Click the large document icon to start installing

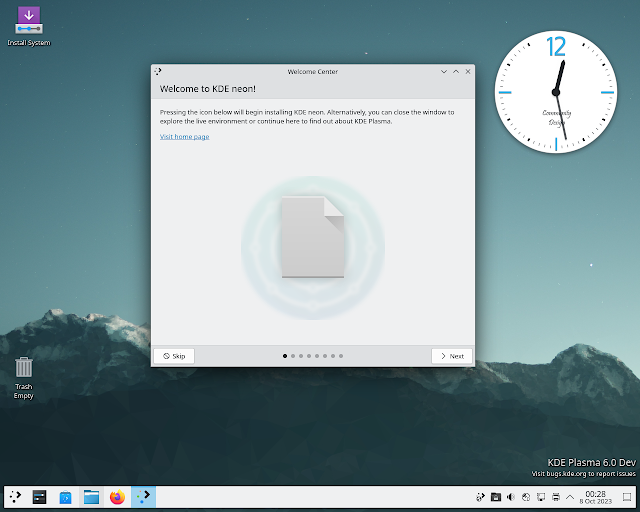click(x=313, y=237)
